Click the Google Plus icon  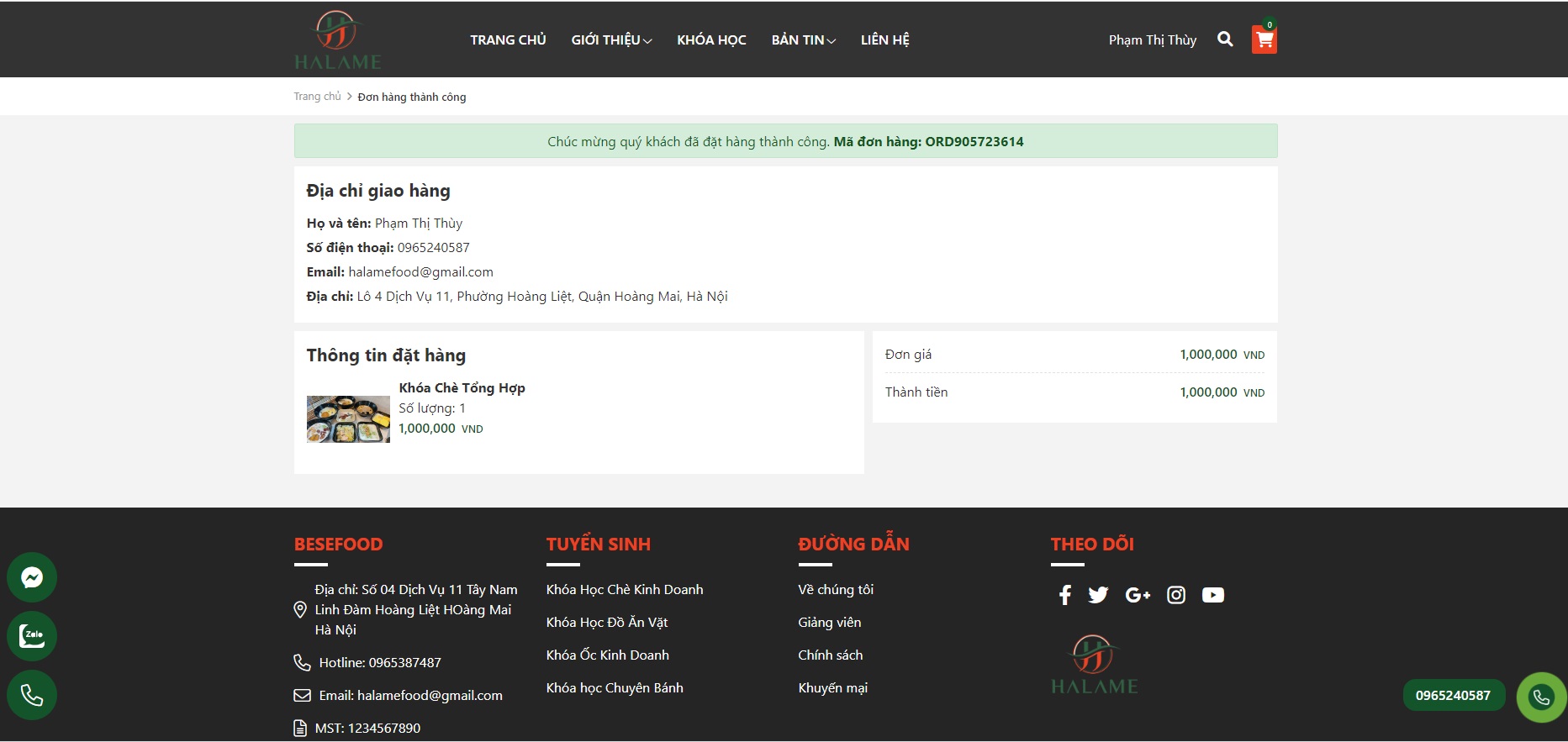pos(1137,595)
